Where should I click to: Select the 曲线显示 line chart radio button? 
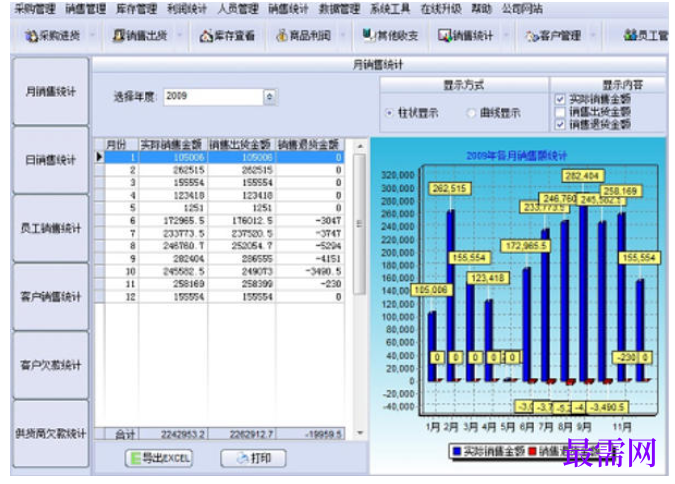coord(471,113)
